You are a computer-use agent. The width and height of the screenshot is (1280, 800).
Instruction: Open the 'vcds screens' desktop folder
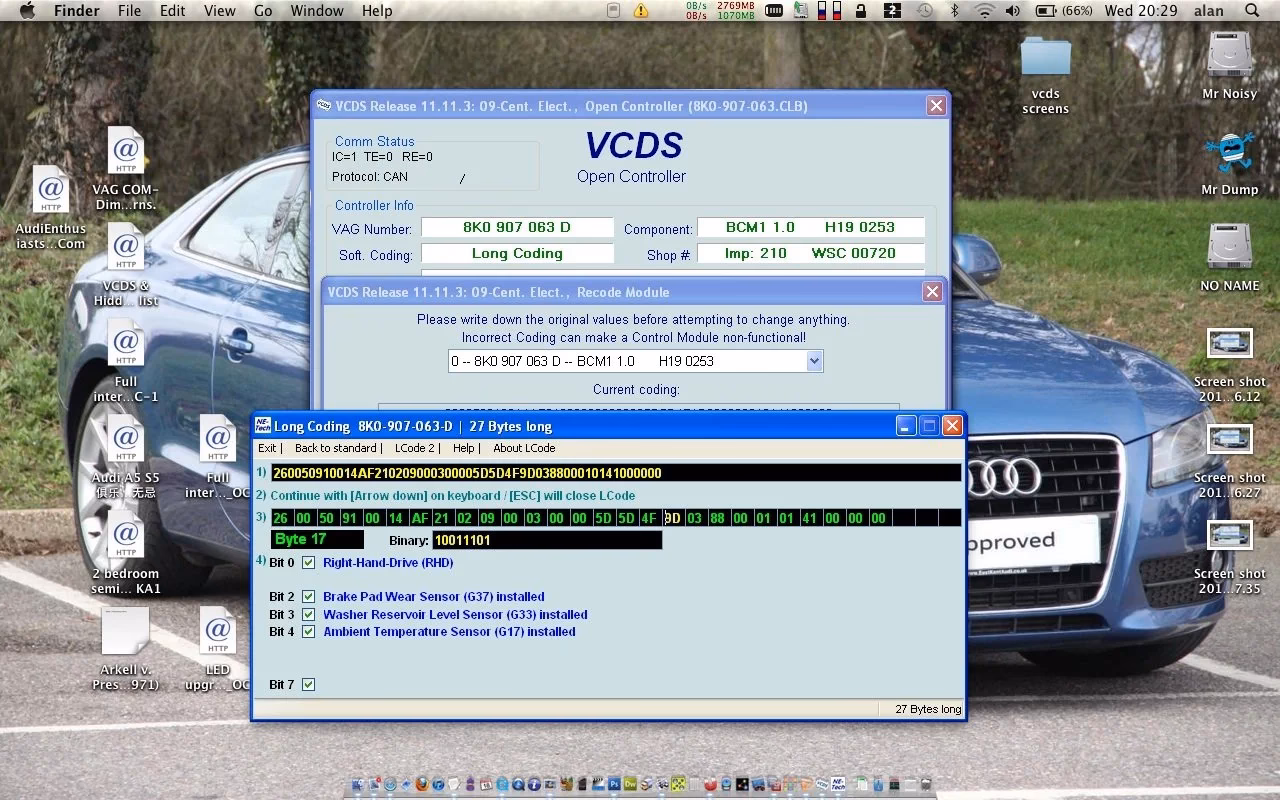(x=1045, y=58)
